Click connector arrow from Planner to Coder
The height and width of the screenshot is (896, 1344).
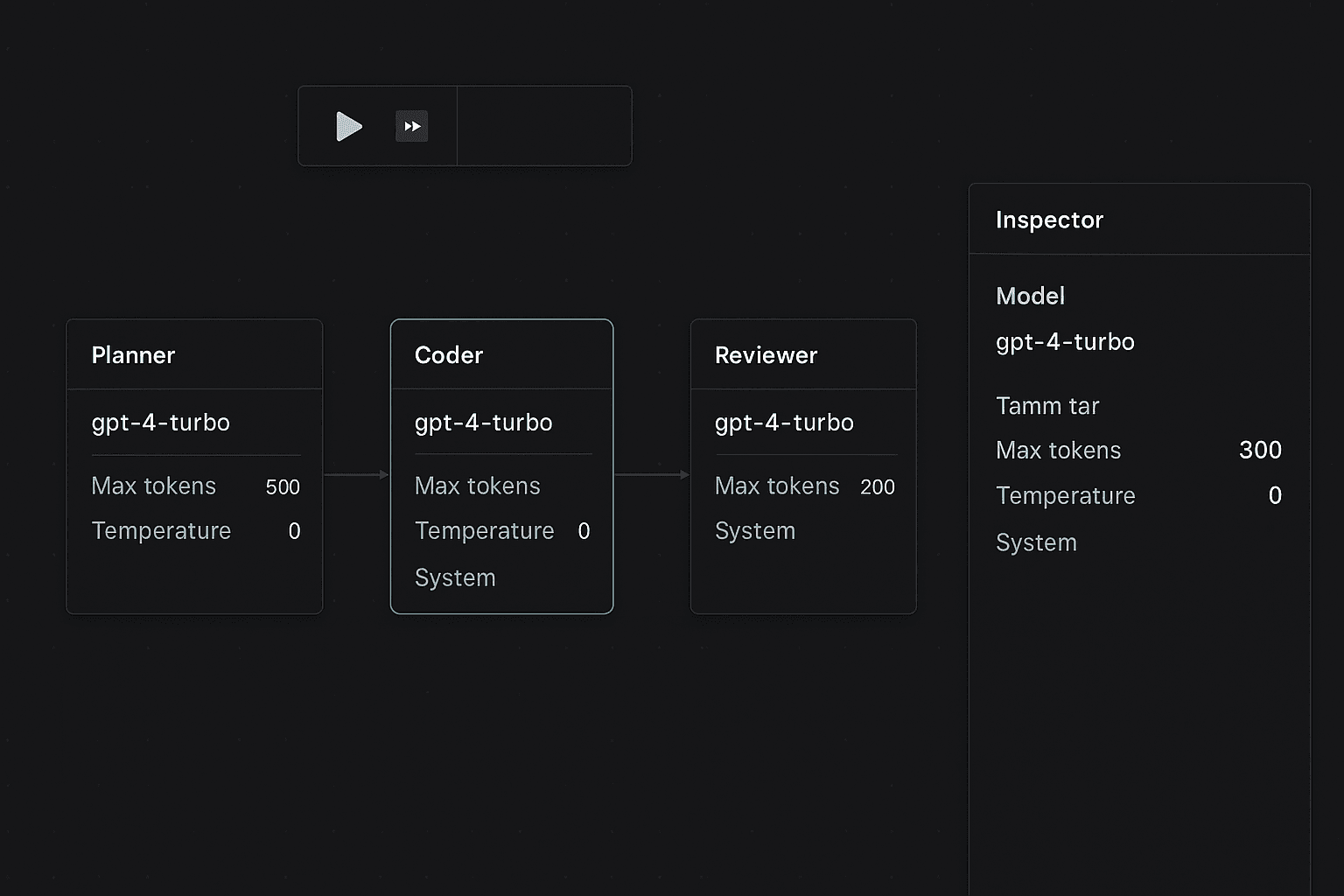pos(356,474)
